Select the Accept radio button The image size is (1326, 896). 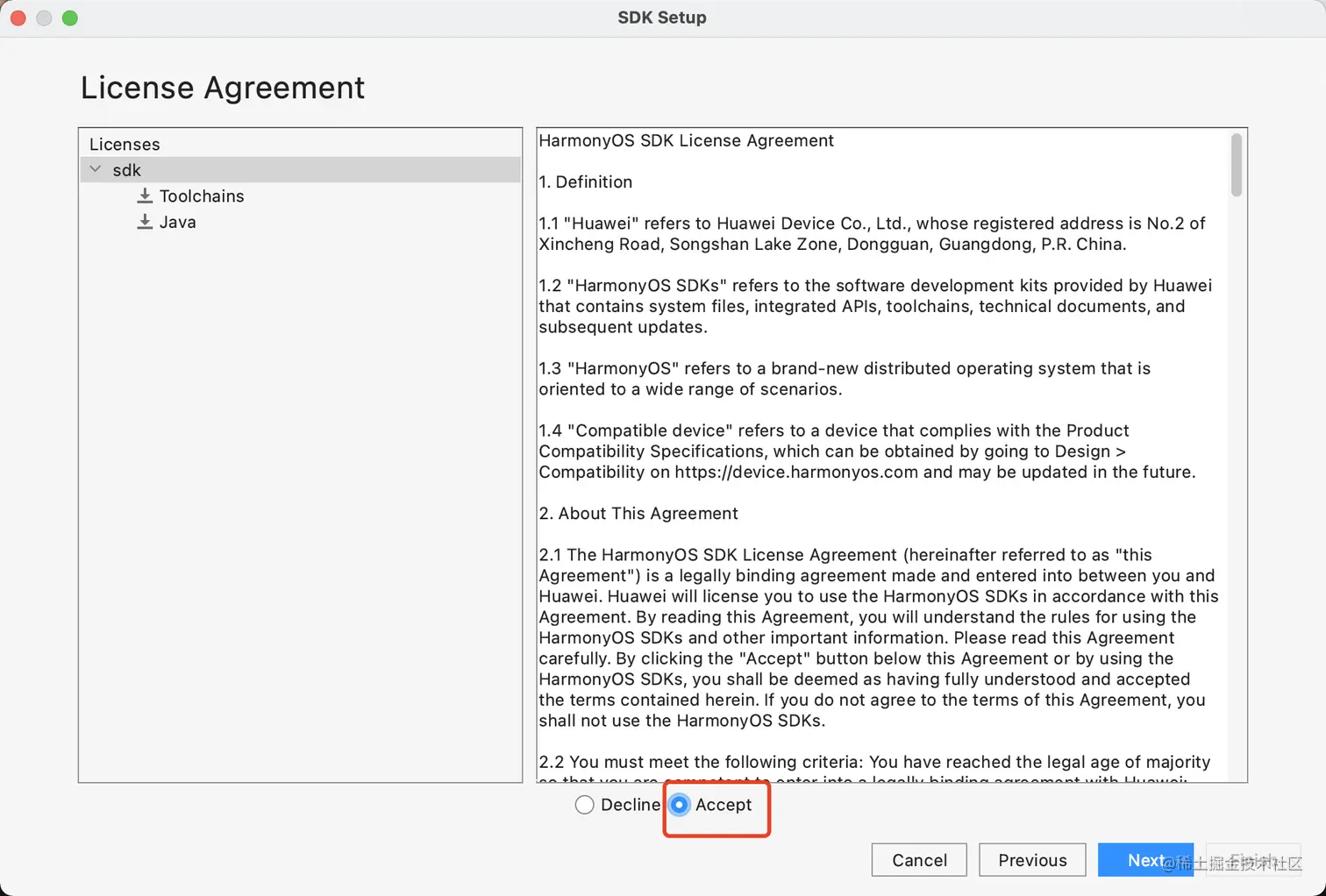pos(680,805)
